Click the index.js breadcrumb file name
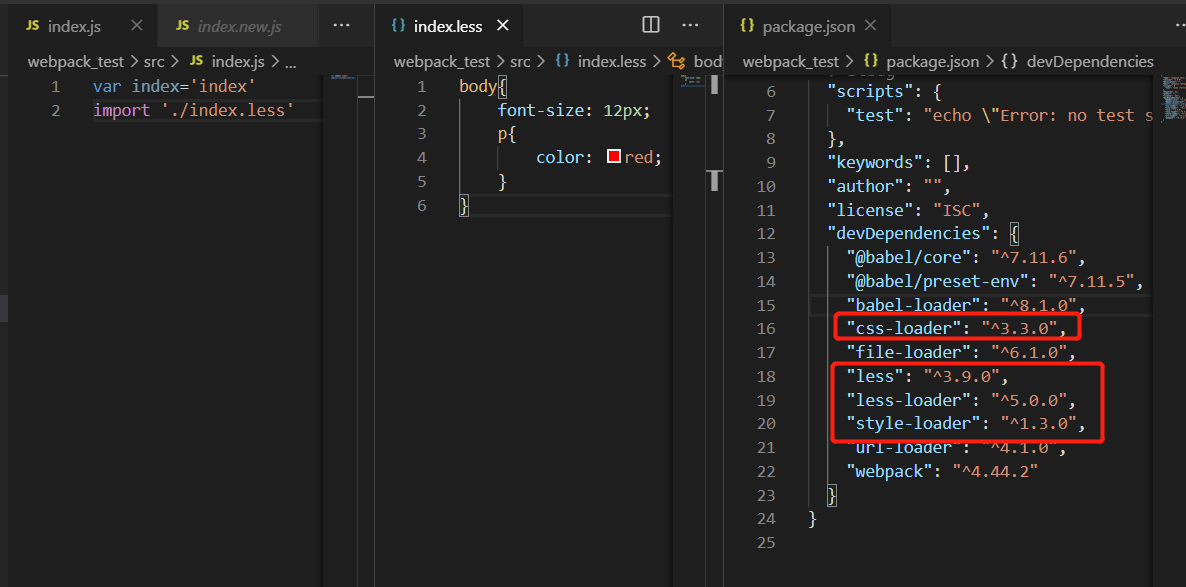This screenshot has width=1186, height=587. pos(238,61)
